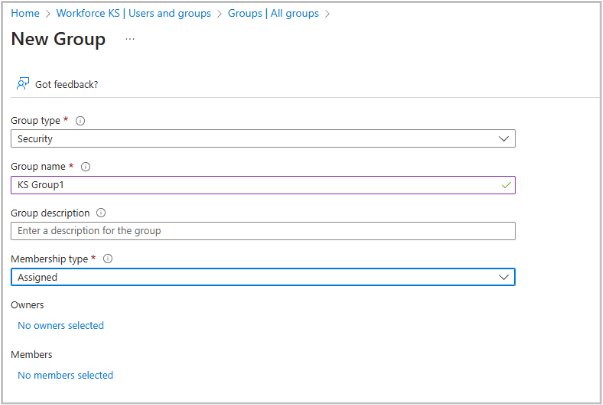Select the No owners selected link
The image size is (603, 405).
pos(60,325)
